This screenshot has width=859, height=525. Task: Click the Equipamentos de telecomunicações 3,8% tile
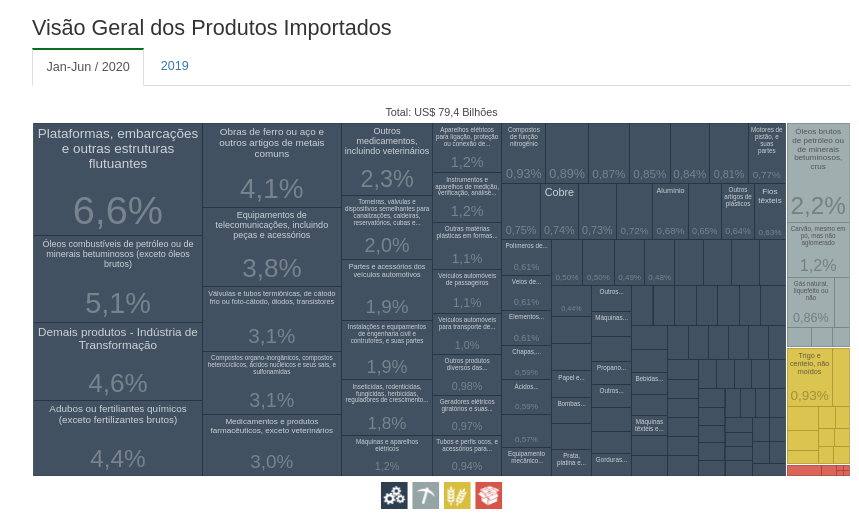coord(272,247)
